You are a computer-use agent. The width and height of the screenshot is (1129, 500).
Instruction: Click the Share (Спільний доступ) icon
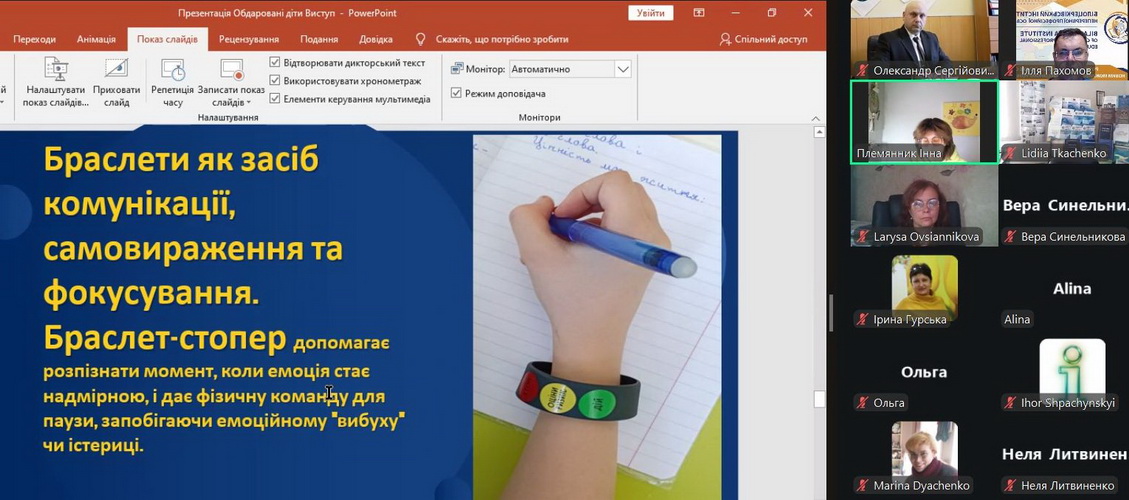pos(725,39)
